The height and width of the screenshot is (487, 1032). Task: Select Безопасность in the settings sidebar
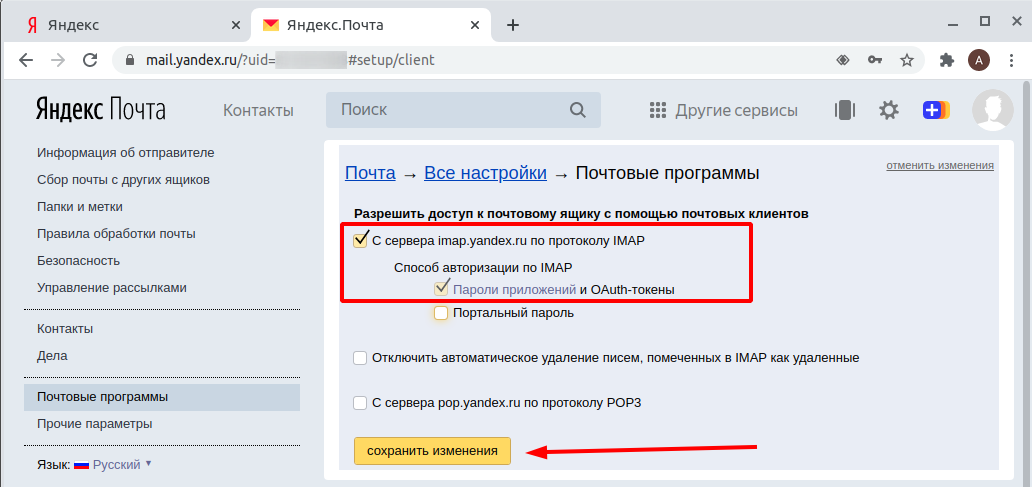point(78,261)
